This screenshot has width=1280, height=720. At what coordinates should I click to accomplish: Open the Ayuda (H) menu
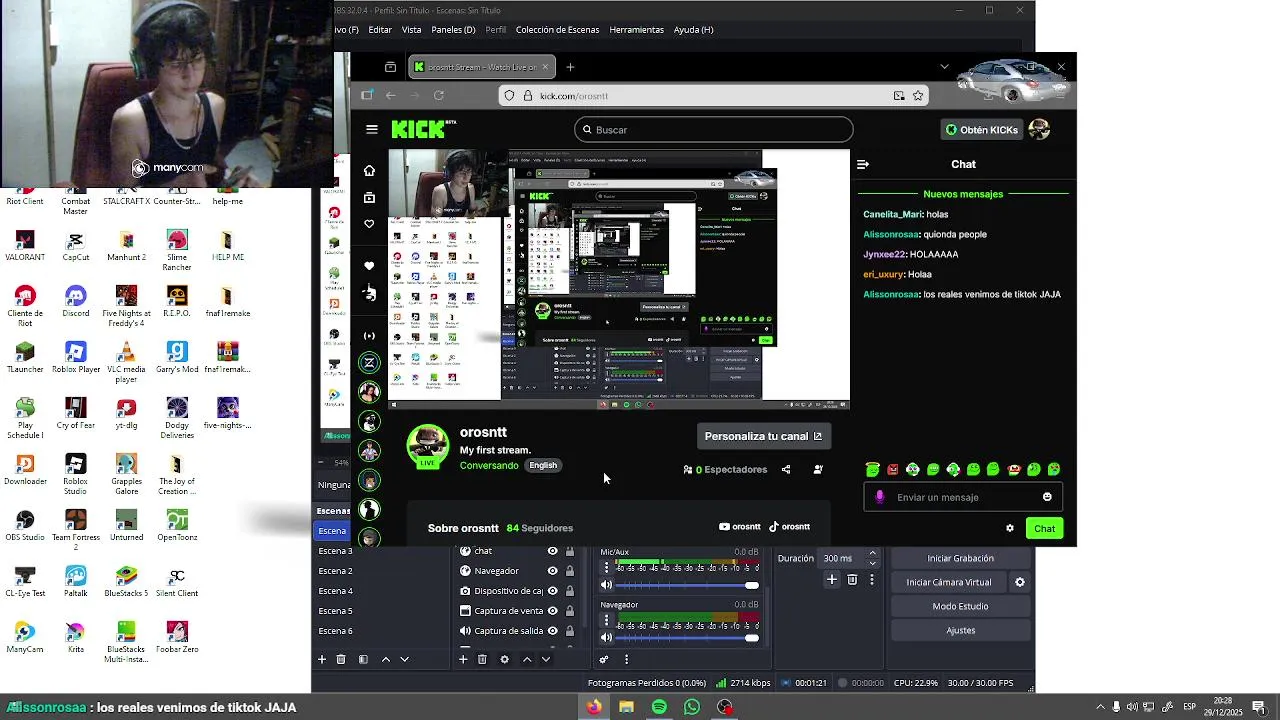coord(693,30)
